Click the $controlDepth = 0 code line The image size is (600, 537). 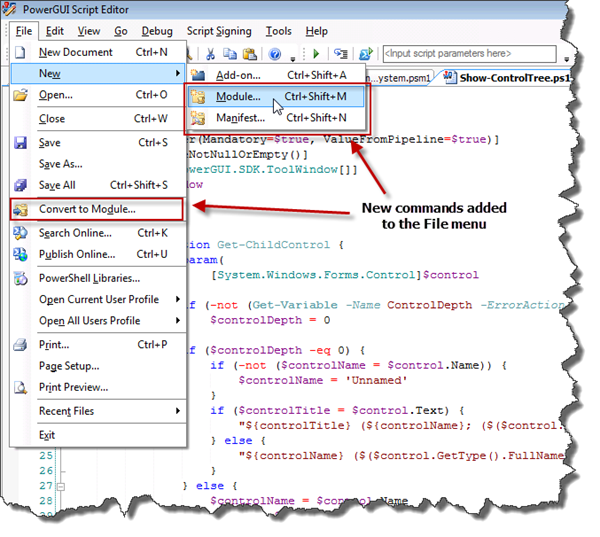(270, 320)
